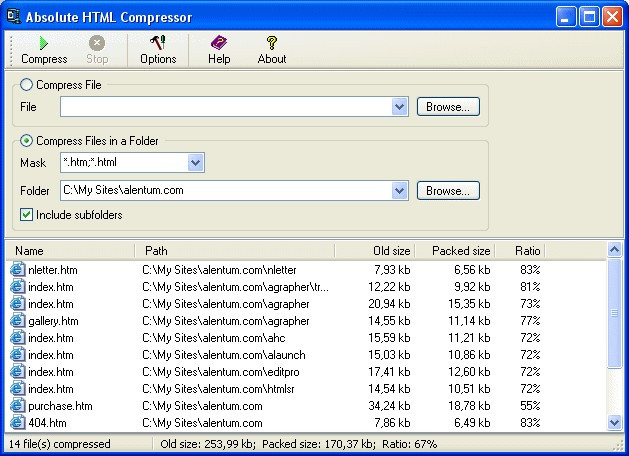Select Compress Files in a Folder option
Screen dimensions: 629x456
(x=26, y=141)
